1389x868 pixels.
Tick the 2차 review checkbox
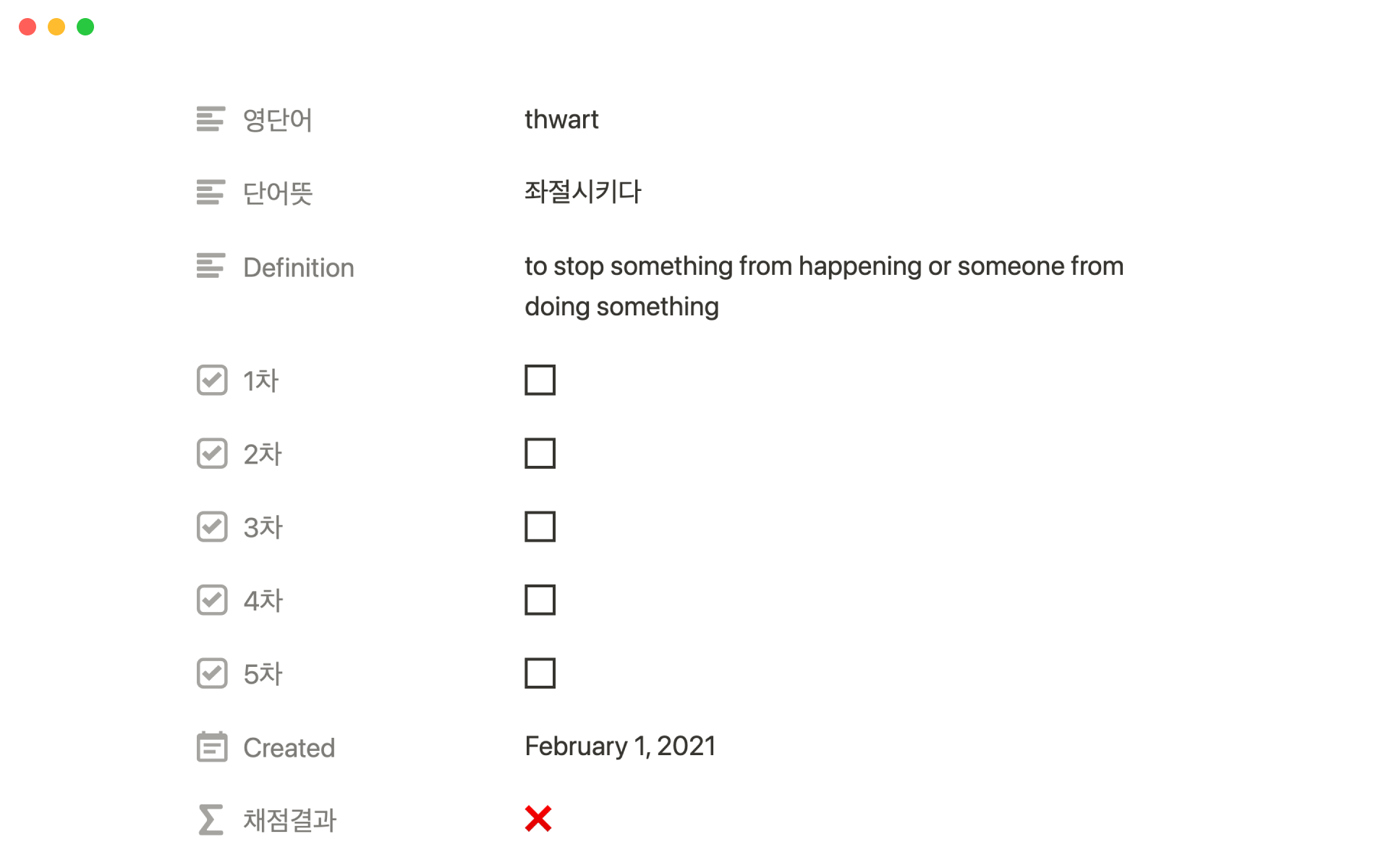tap(540, 454)
